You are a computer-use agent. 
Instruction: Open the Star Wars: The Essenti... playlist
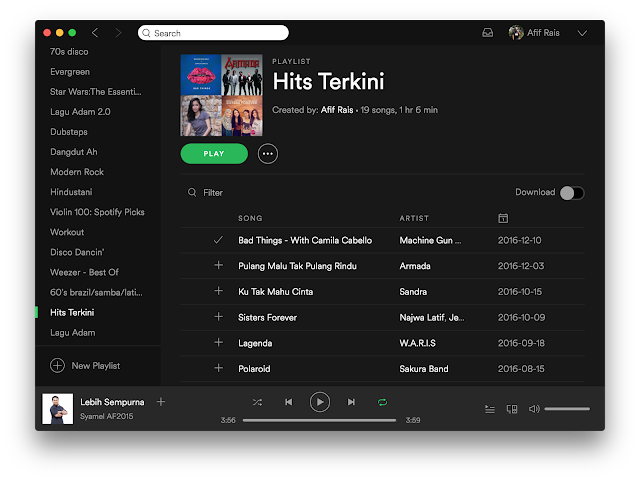pyautogui.click(x=96, y=92)
